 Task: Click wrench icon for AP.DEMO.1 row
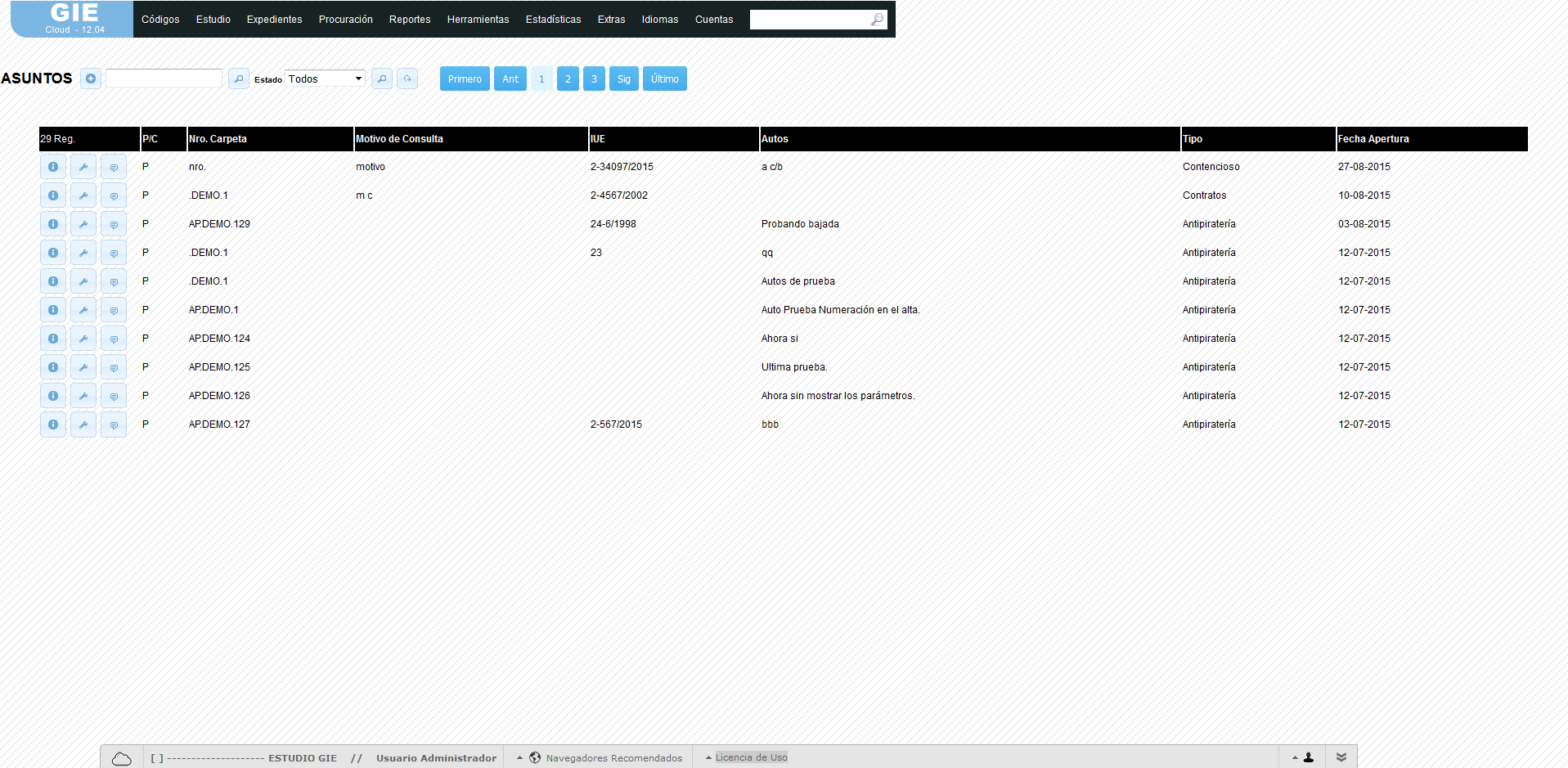click(83, 310)
